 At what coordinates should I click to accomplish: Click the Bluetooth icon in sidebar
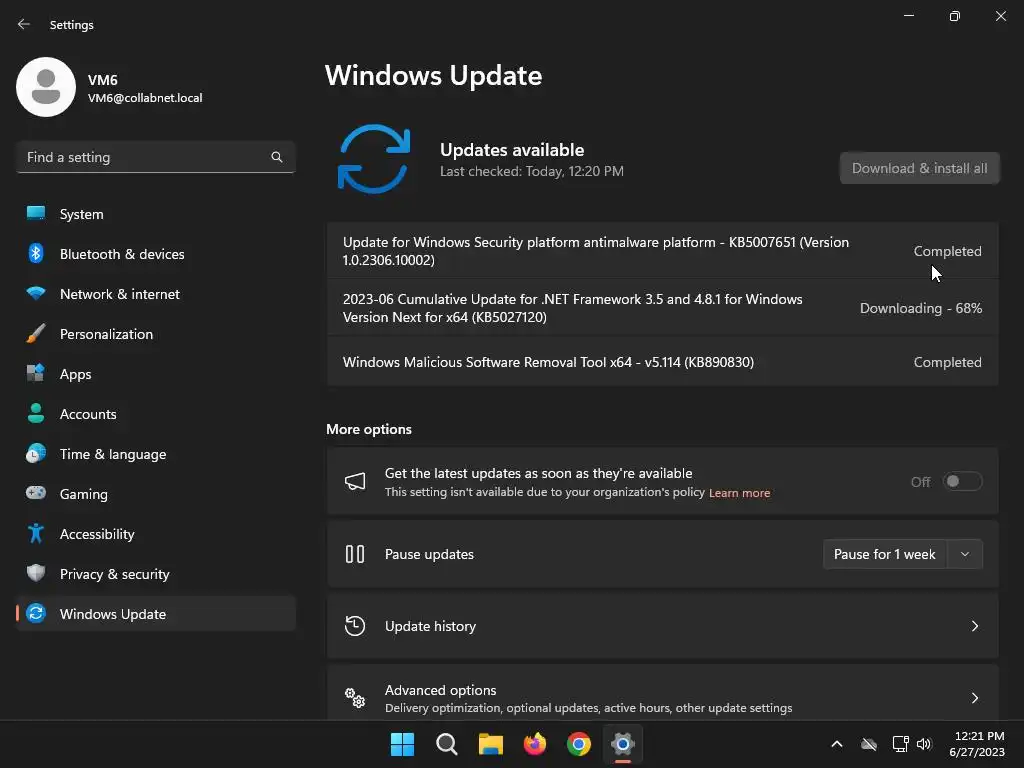tap(36, 253)
